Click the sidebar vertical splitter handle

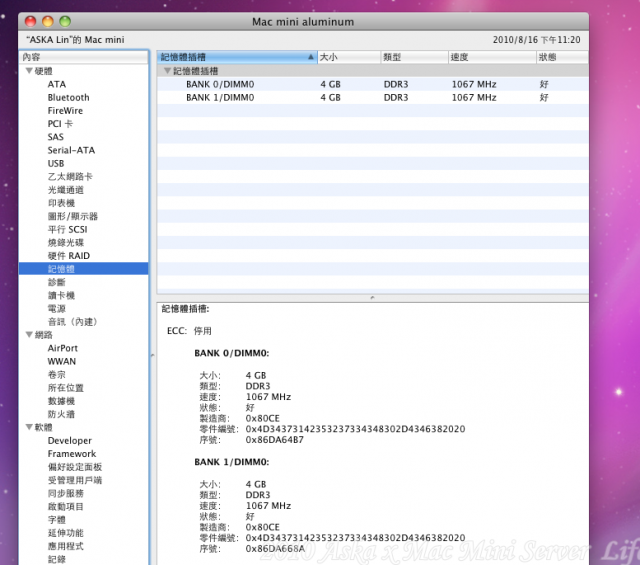point(152,355)
